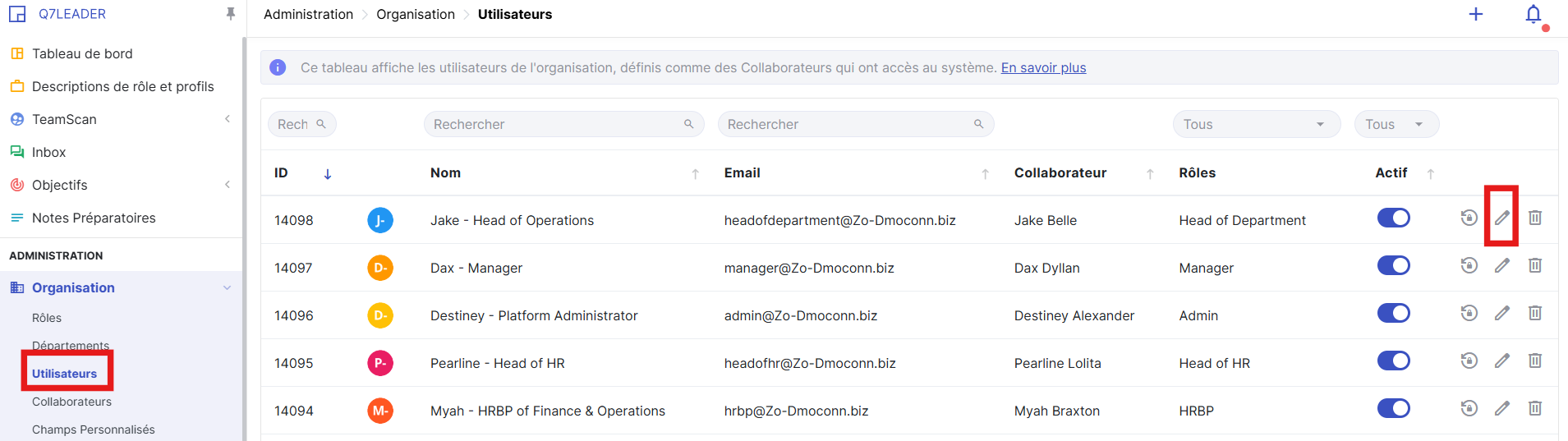This screenshot has width=1568, height=441.
Task: Click the En savoir plus link
Action: coord(1043,67)
